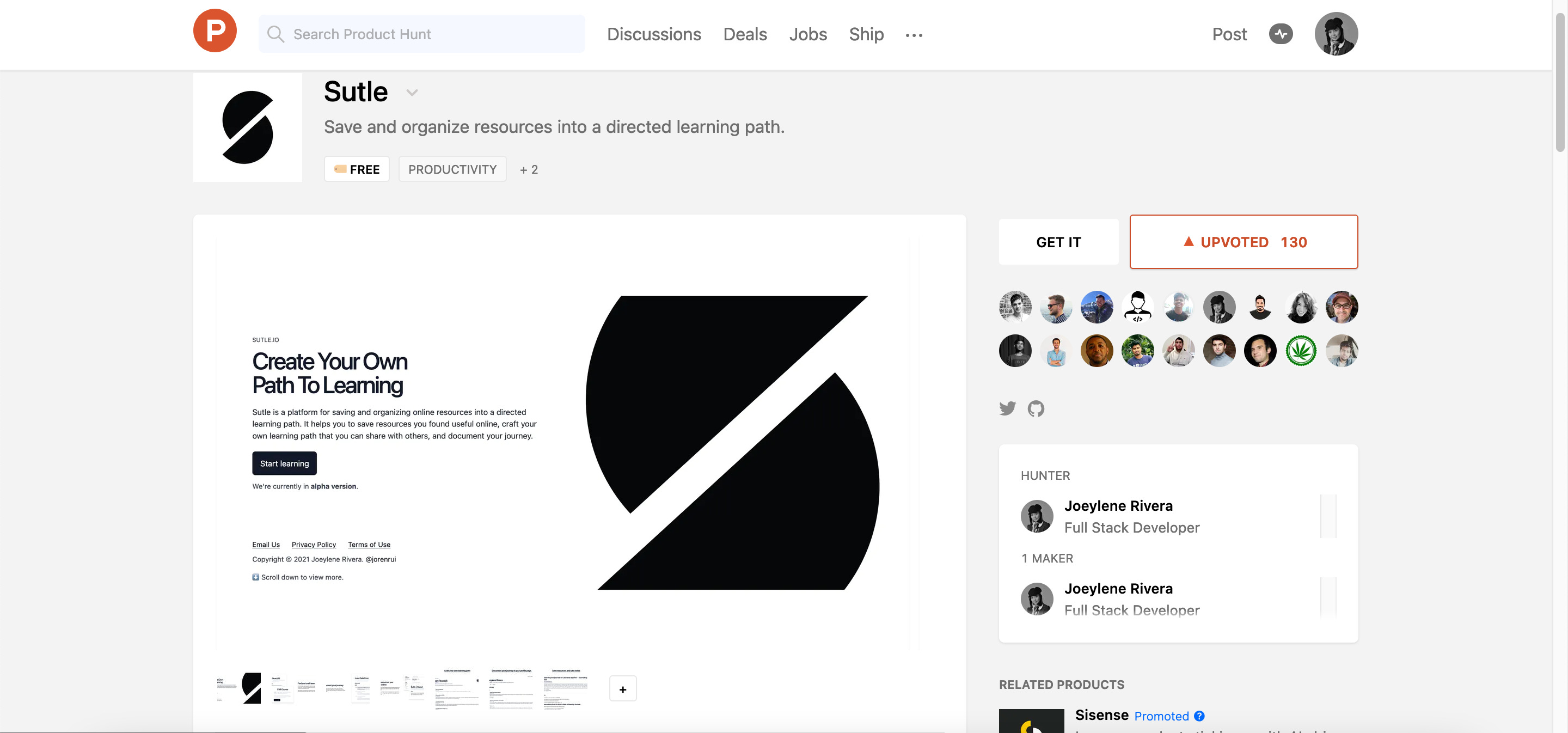Open your profile avatar in the header
Screen dimensions: 1568x733
pyautogui.click(x=1336, y=34)
